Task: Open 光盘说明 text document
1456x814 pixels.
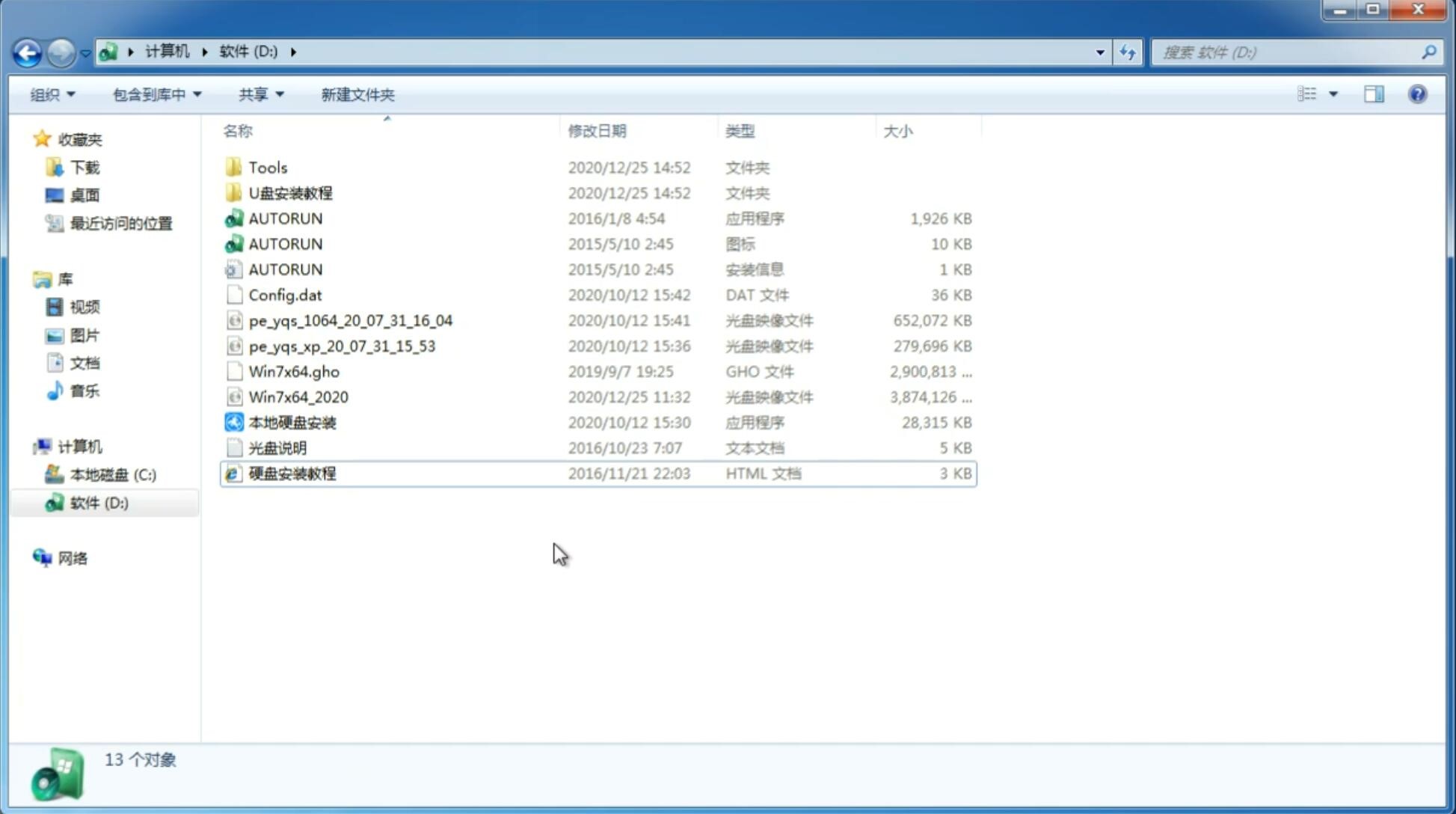Action: point(277,448)
